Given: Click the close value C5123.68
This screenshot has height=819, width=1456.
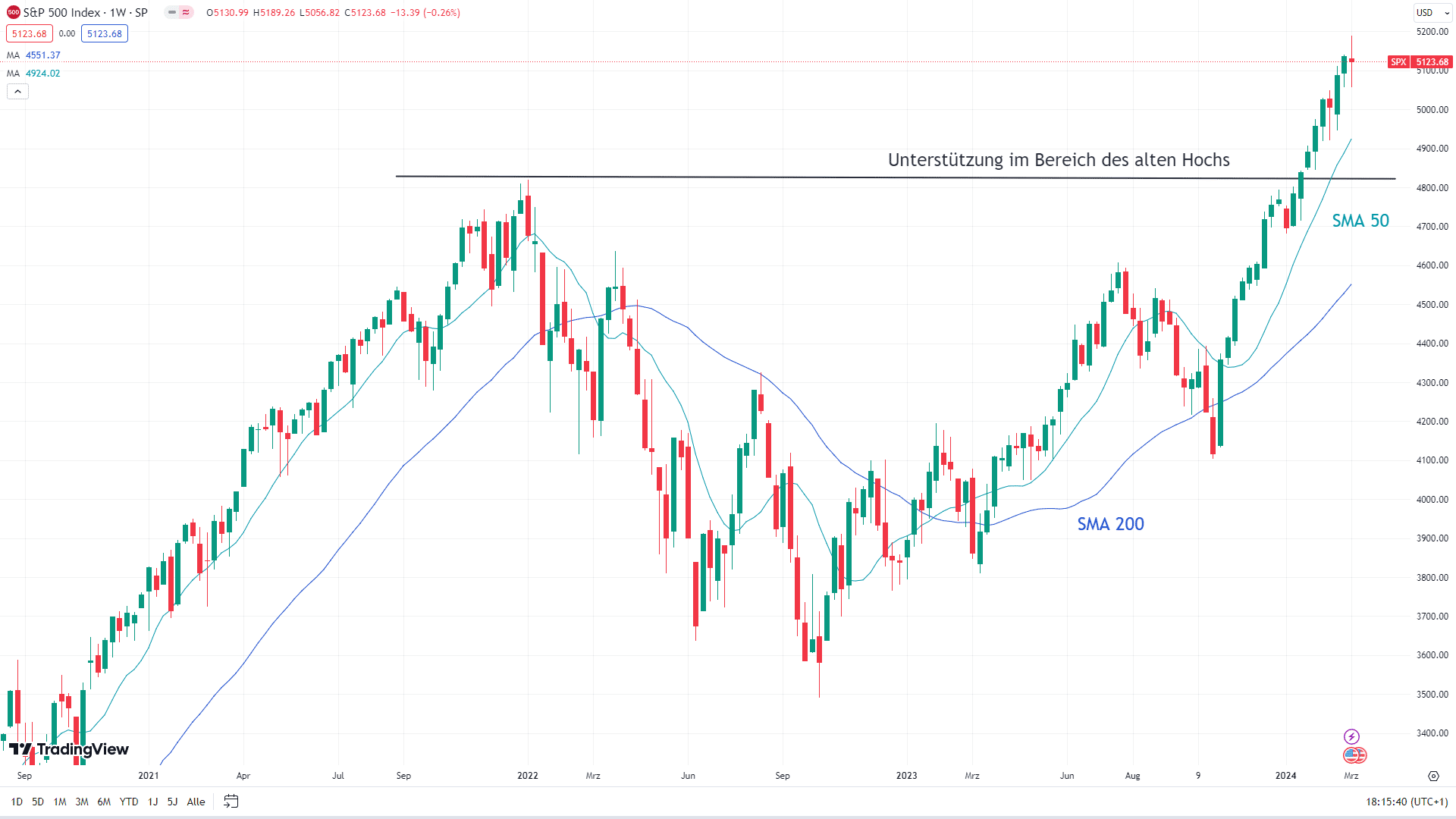Looking at the screenshot, I should 365,13.
